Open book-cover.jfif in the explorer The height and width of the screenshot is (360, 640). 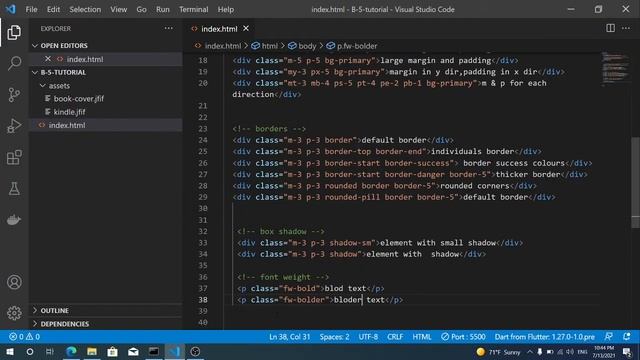[78, 98]
